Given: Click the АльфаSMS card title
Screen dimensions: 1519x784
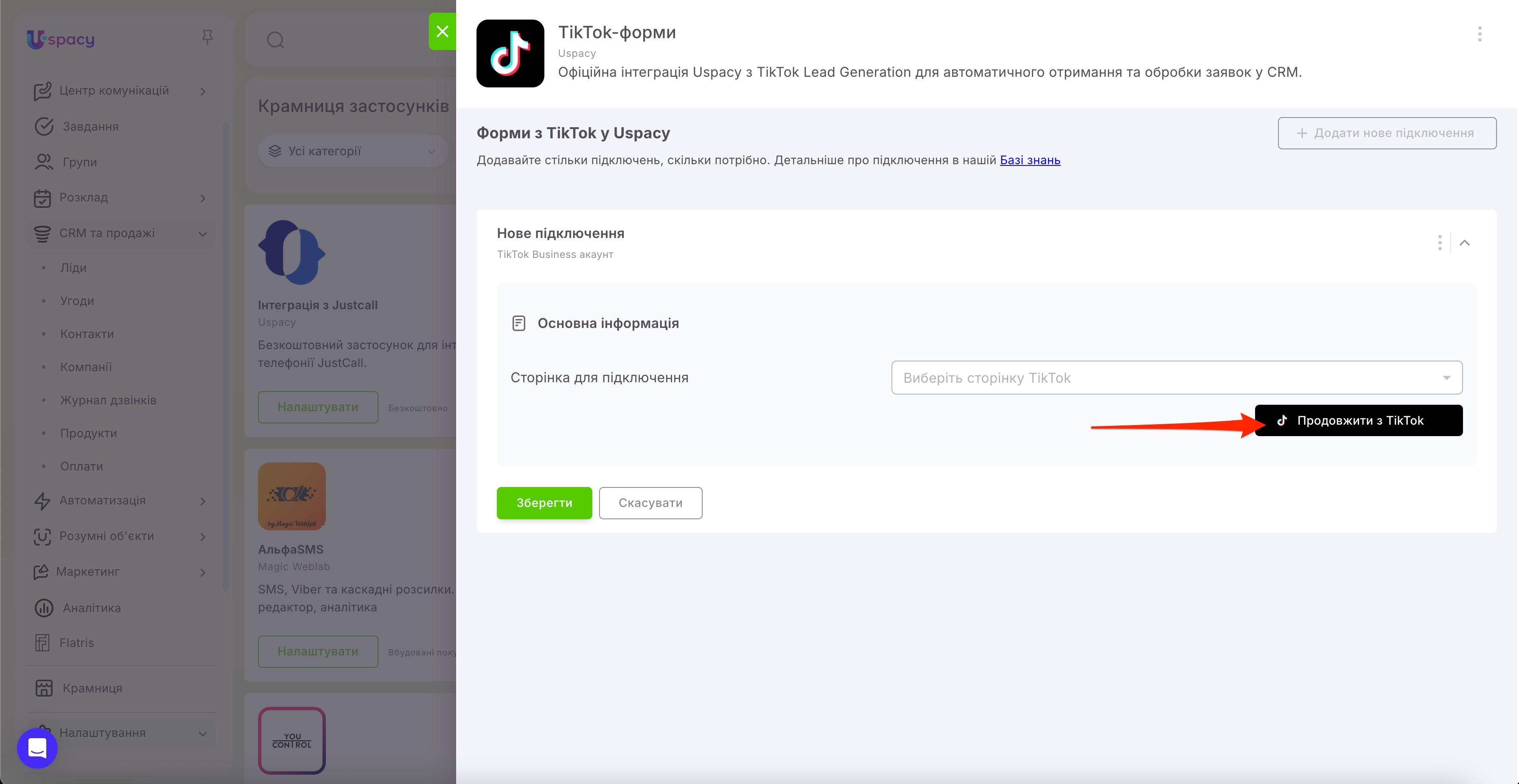Looking at the screenshot, I should (x=291, y=549).
